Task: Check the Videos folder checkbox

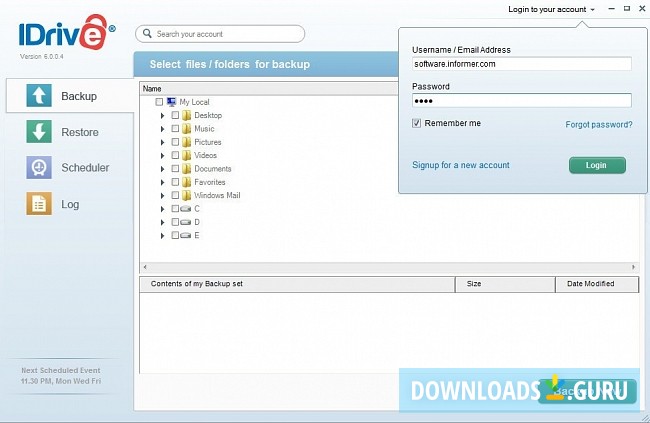Action: point(175,155)
